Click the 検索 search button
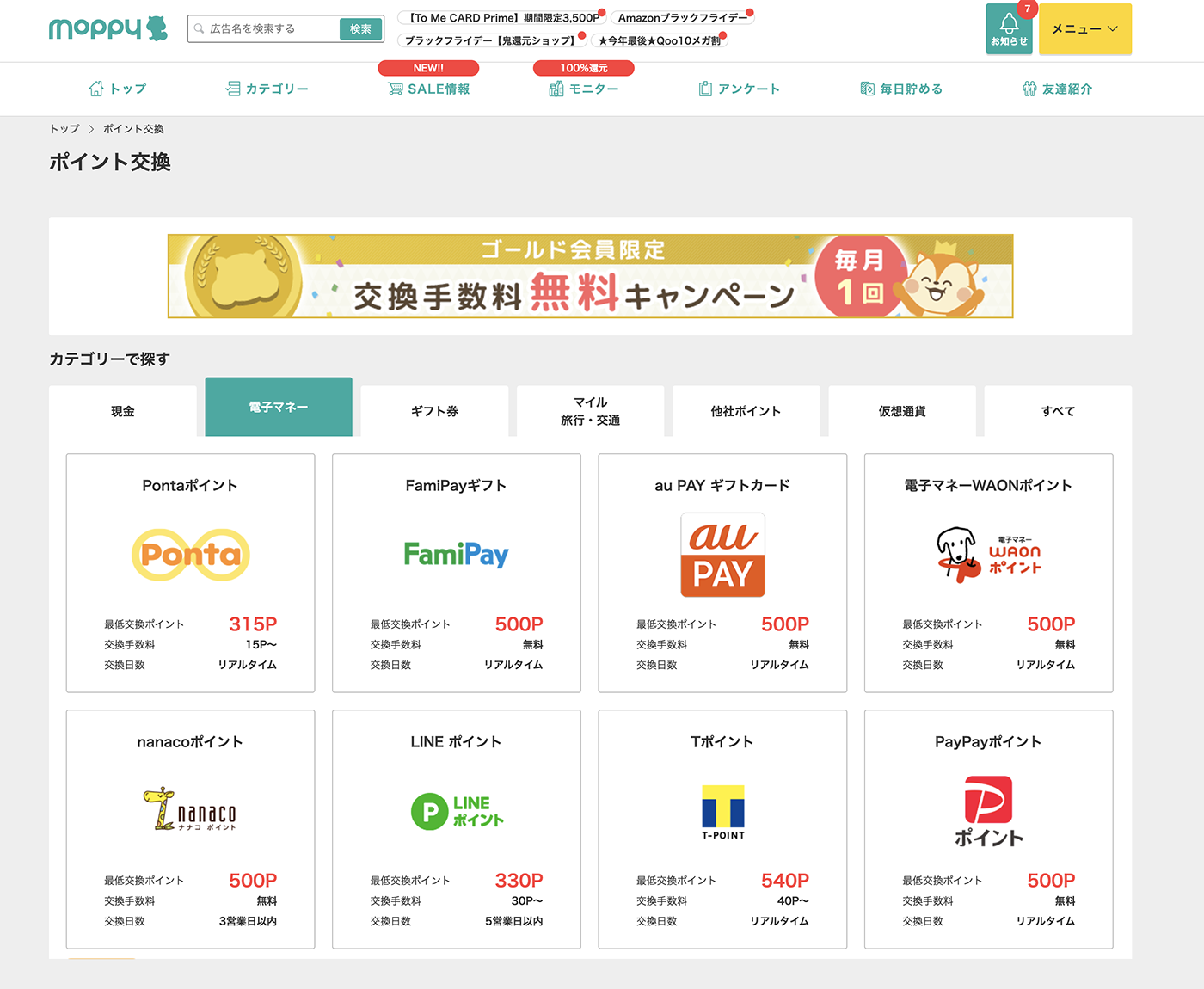Screen dimensions: 1204x989 360,29
